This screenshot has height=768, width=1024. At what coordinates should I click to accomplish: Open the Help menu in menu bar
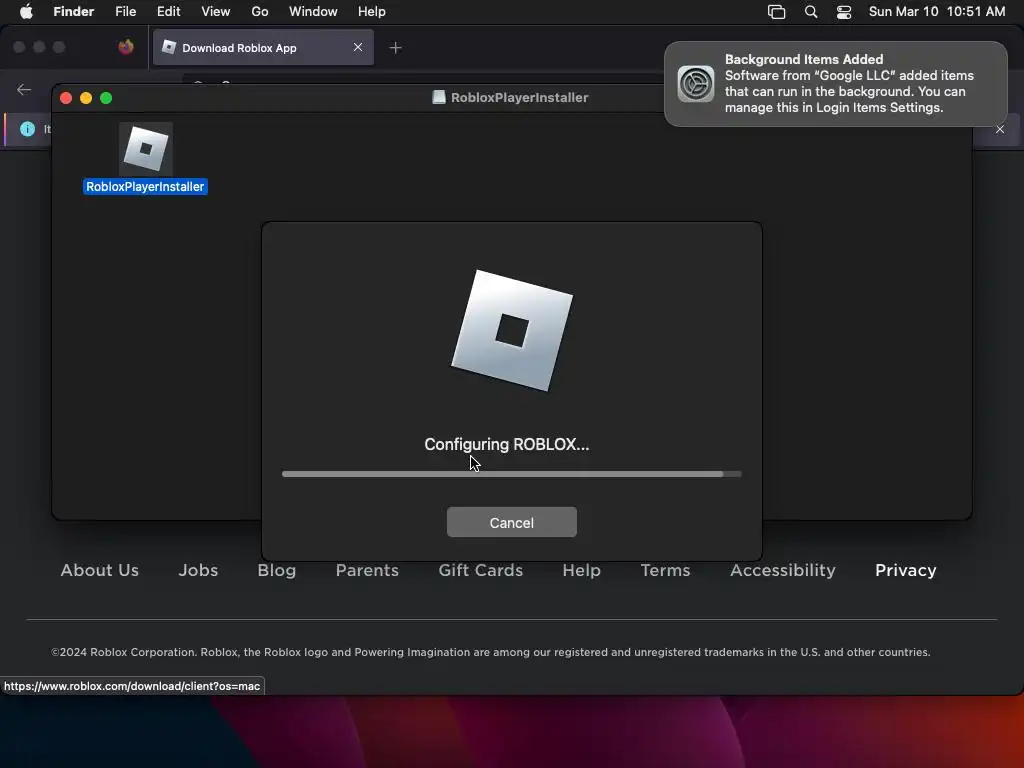tap(372, 12)
